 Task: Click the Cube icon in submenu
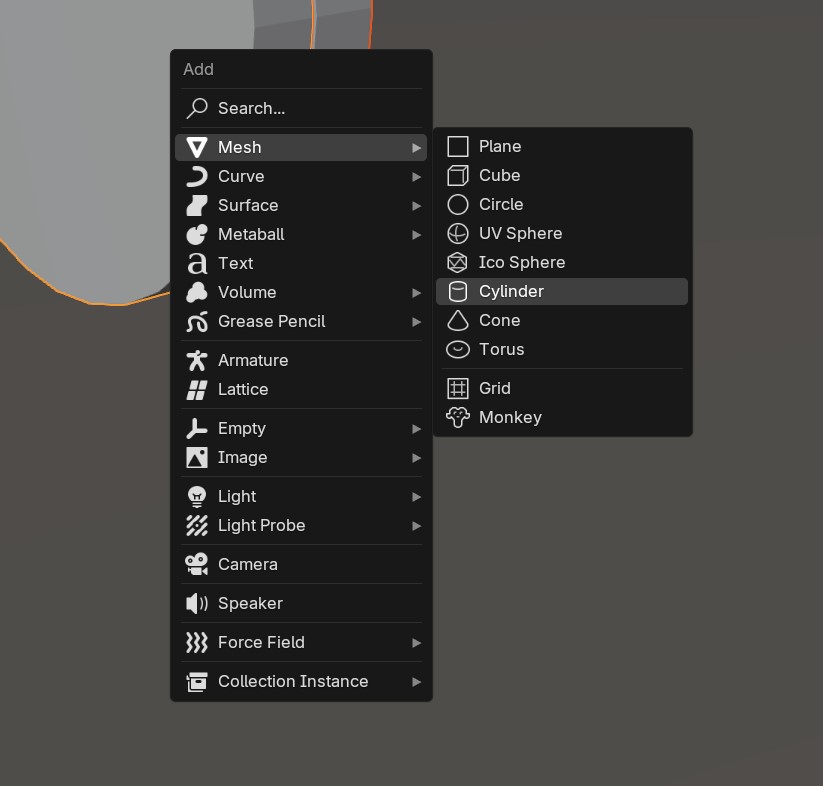(458, 175)
